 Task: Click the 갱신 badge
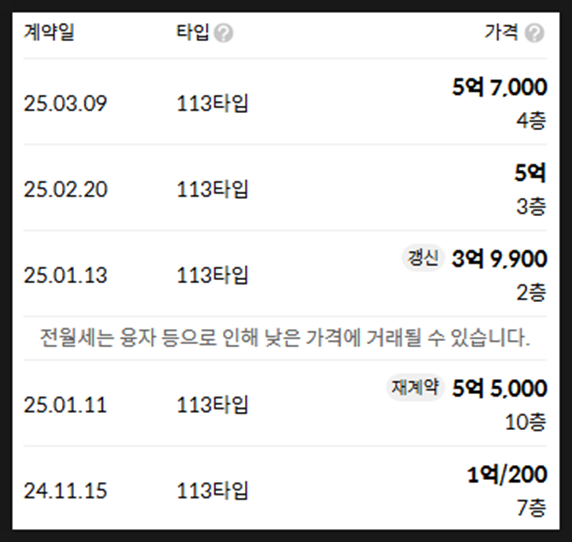point(423,258)
